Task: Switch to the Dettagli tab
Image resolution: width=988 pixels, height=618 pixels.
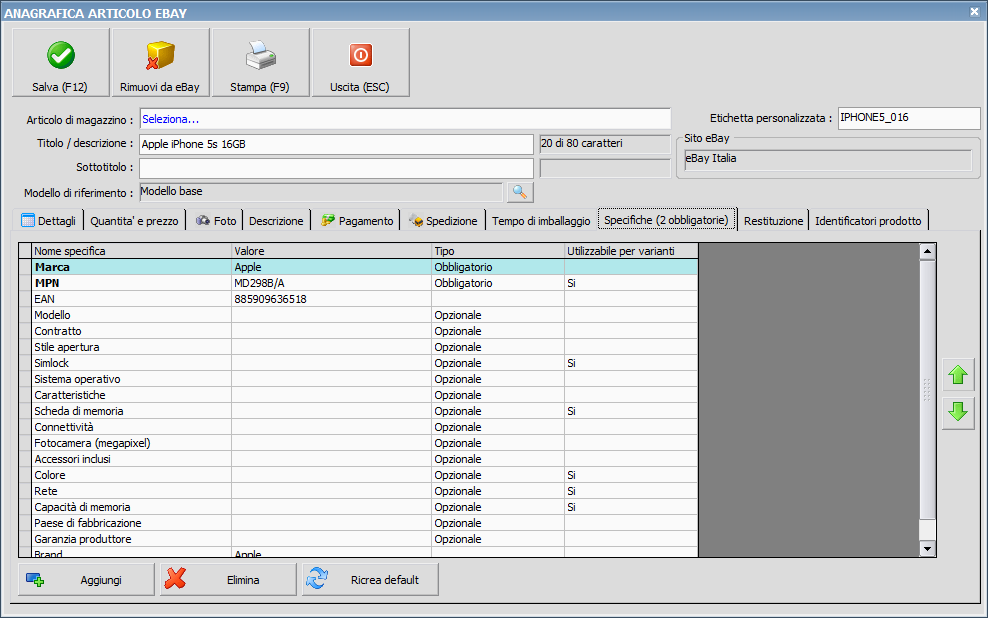Action: click(49, 220)
